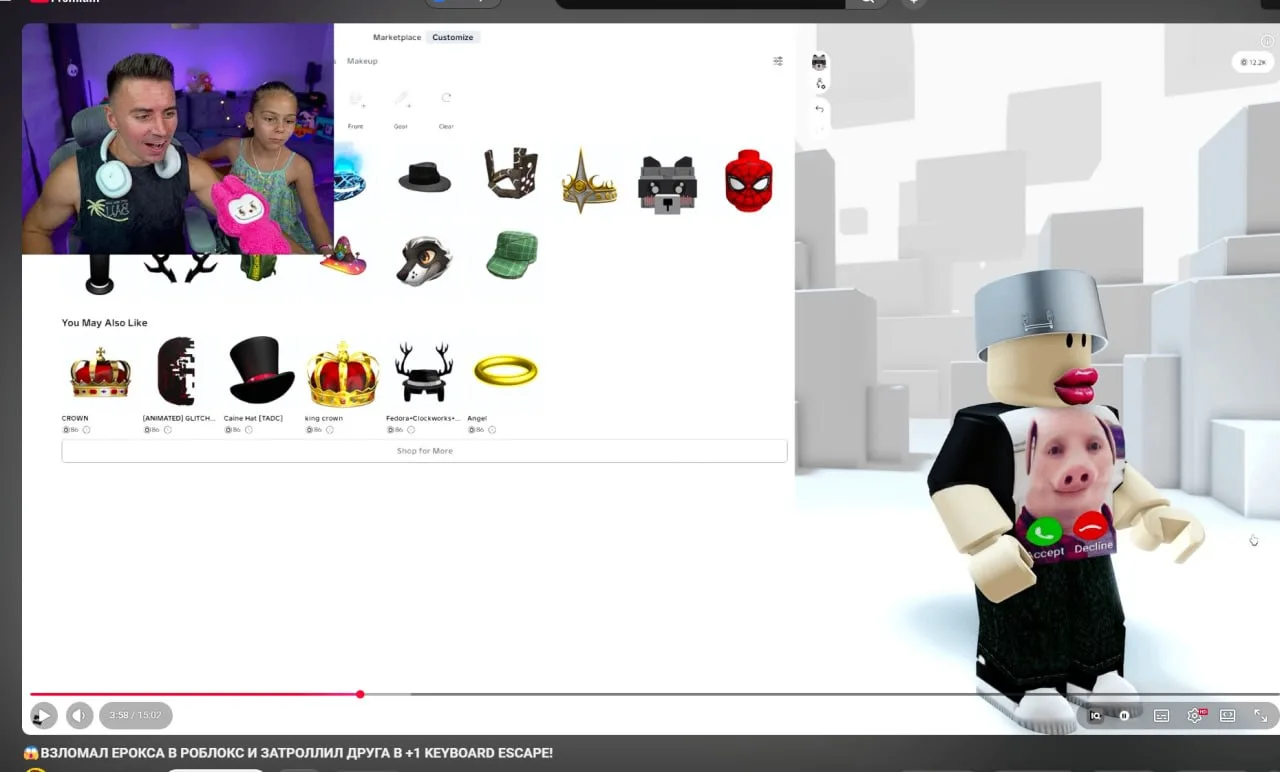This screenshot has height=772, width=1280.
Task: Click the Front accessory add icon
Action: point(356,100)
